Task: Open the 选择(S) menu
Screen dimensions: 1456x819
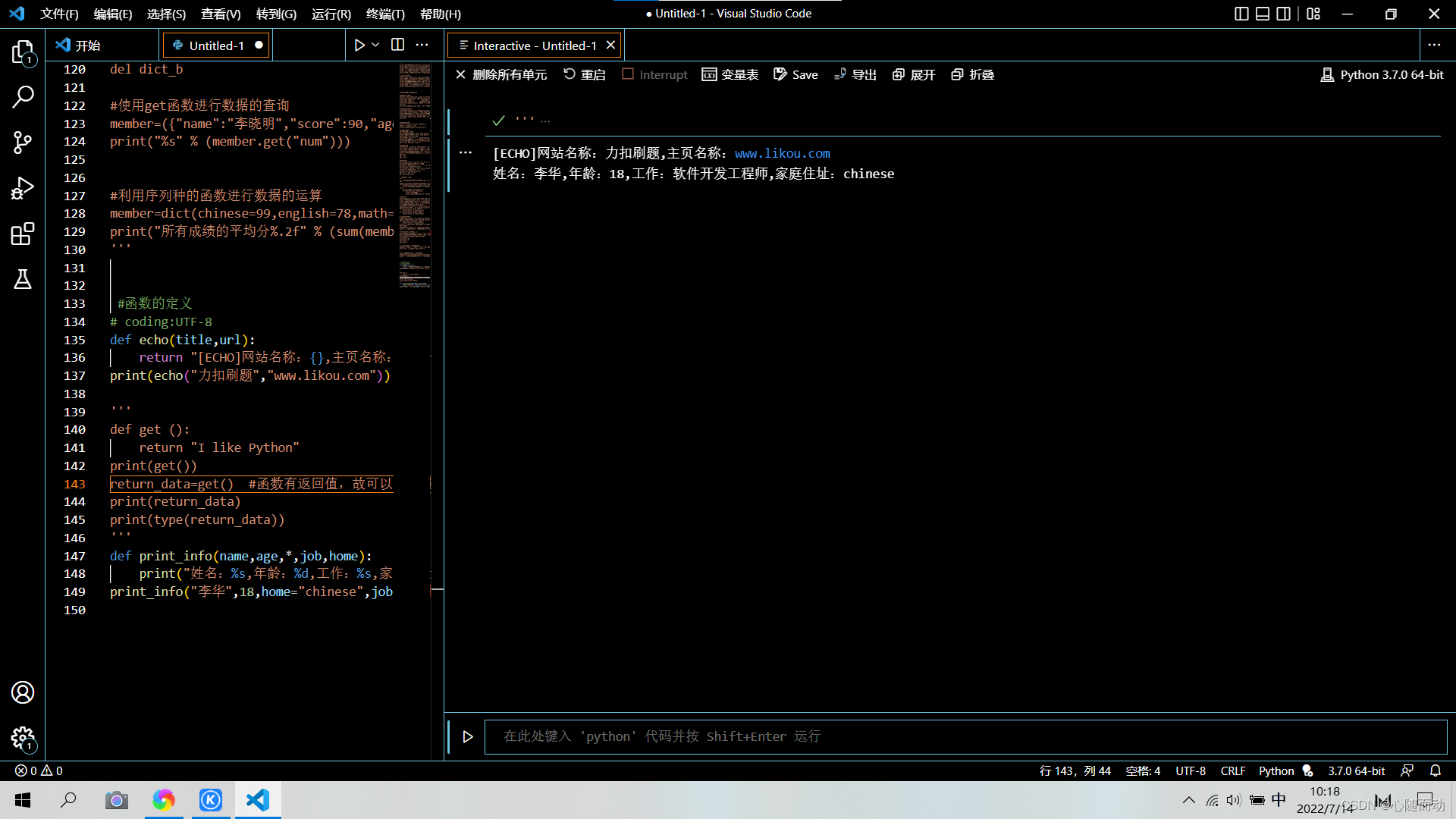Action: click(166, 14)
